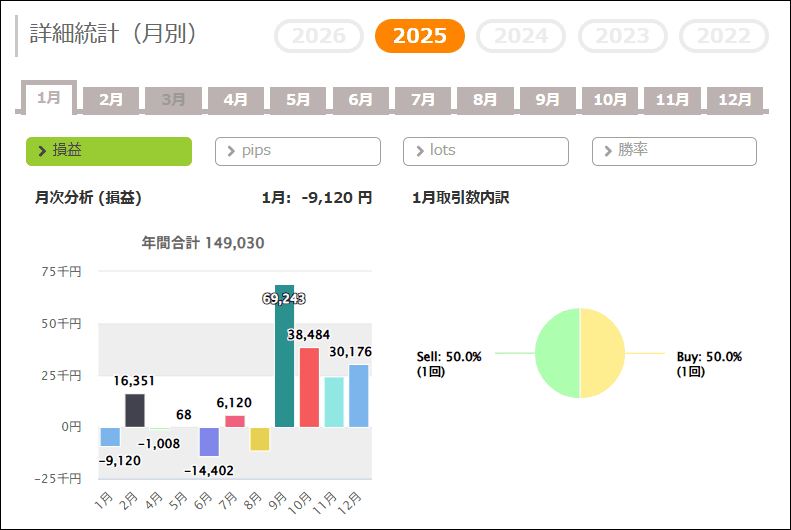
Task: Click the green Sell pie slice
Action: (x=557, y=353)
